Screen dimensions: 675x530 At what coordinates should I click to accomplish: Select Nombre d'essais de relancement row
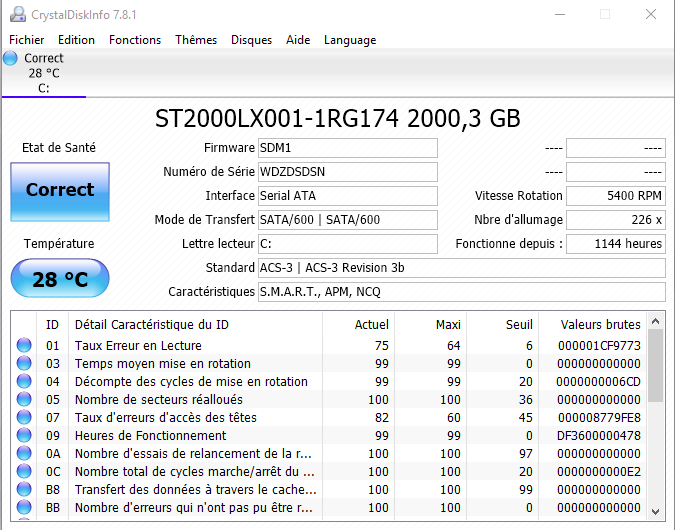pyautogui.click(x=329, y=453)
